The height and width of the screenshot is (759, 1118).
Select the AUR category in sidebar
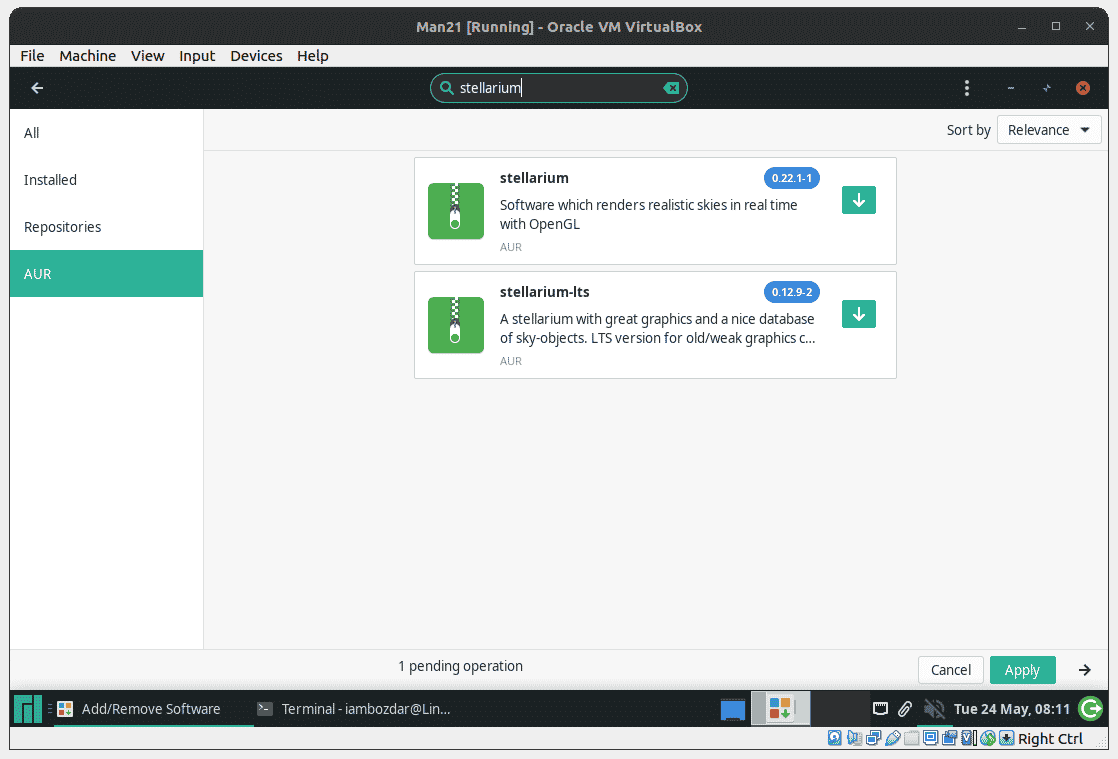point(106,274)
